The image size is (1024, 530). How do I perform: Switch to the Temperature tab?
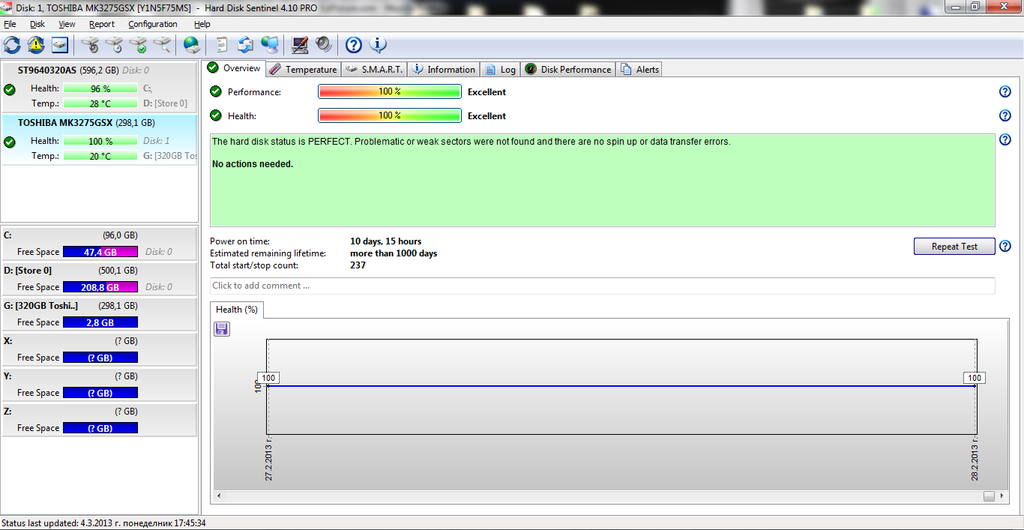303,69
